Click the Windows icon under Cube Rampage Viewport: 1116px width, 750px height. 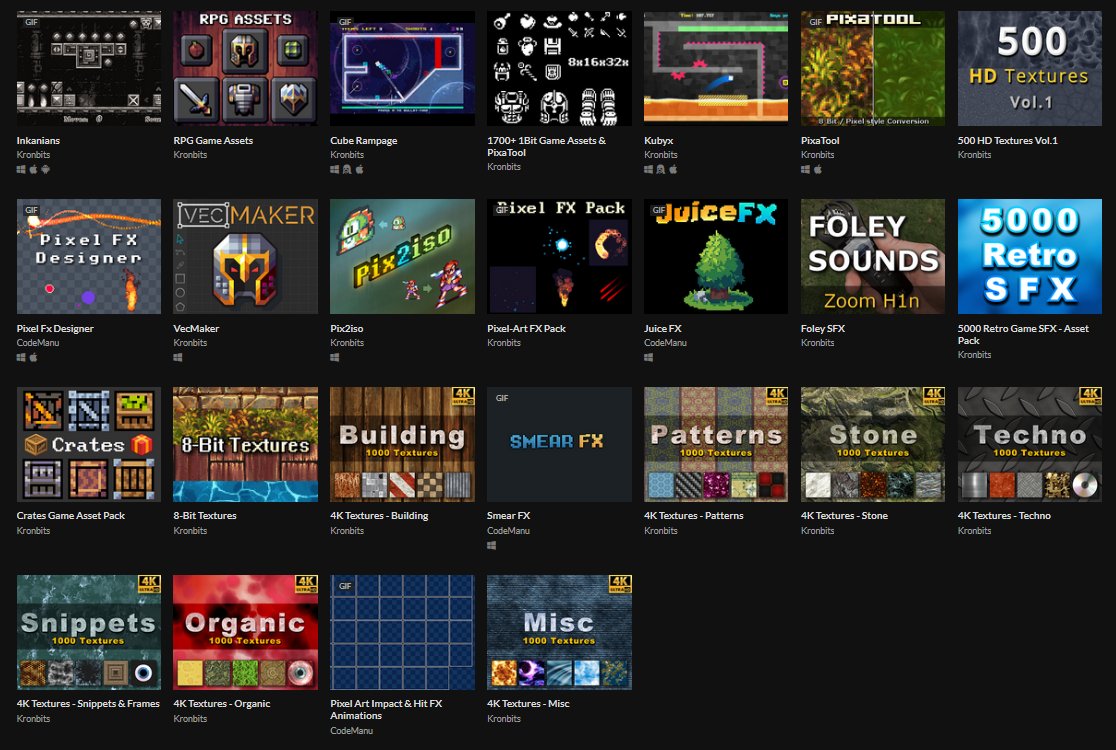[335, 169]
